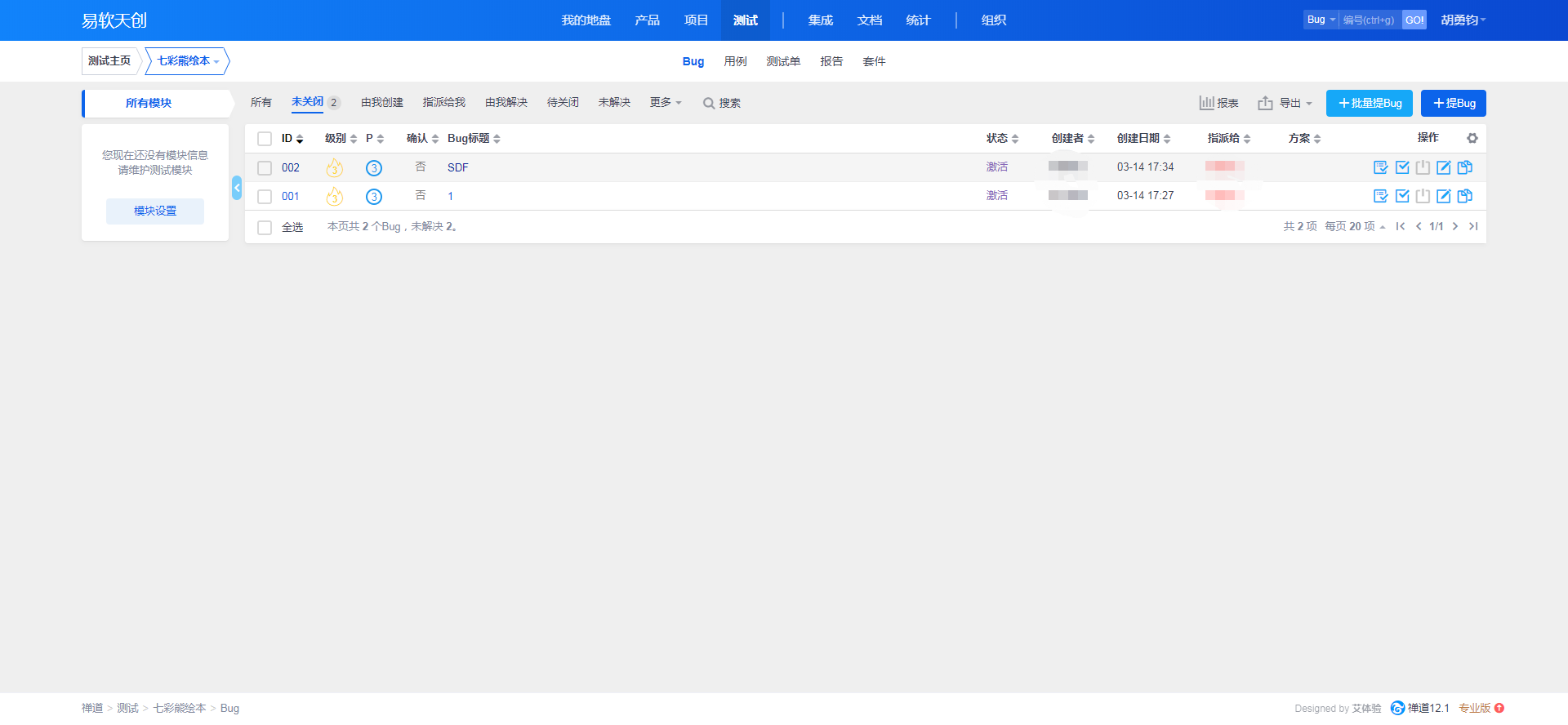Open the SDF bug title link

458,167
